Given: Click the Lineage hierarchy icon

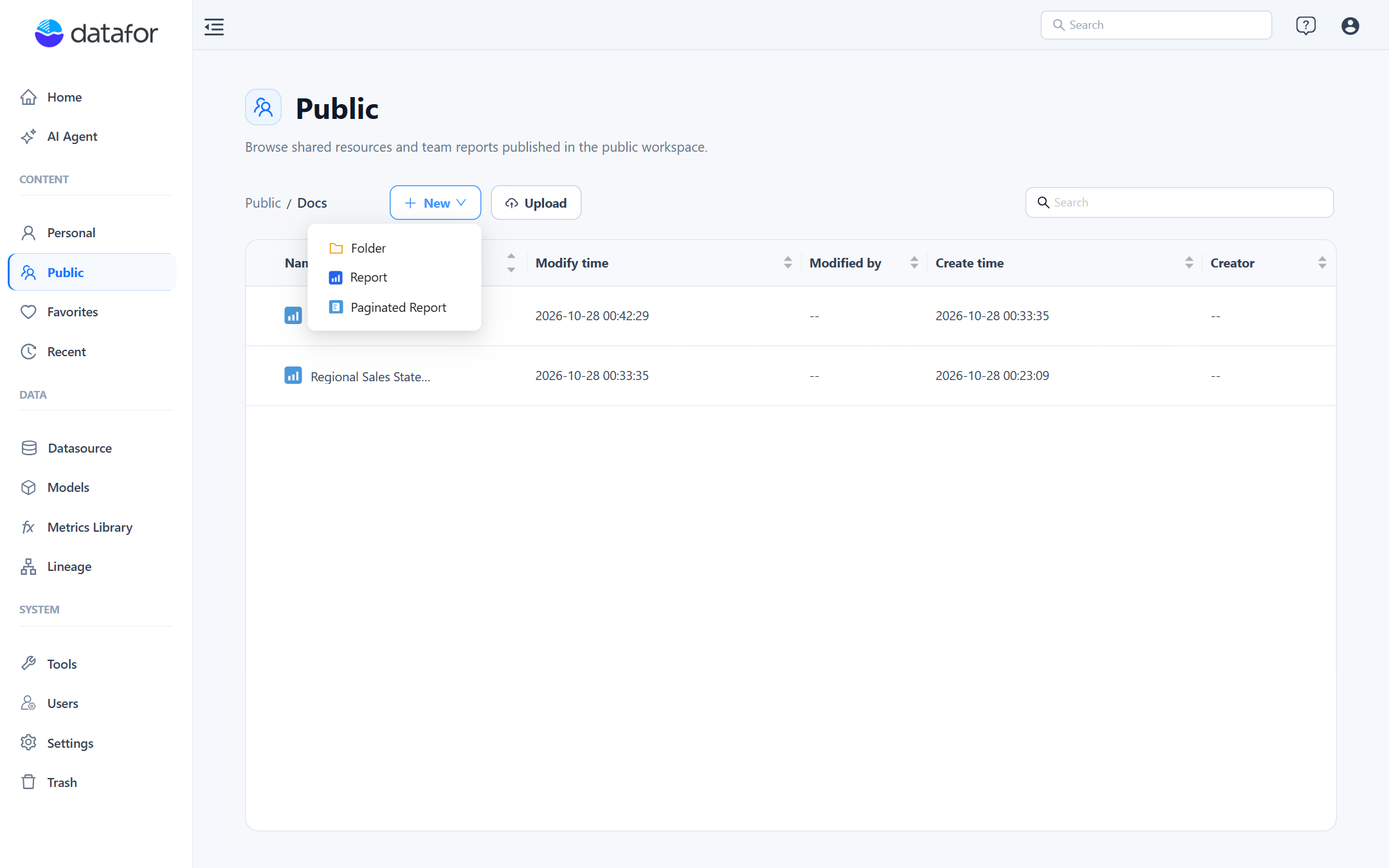Looking at the screenshot, I should pyautogui.click(x=28, y=566).
